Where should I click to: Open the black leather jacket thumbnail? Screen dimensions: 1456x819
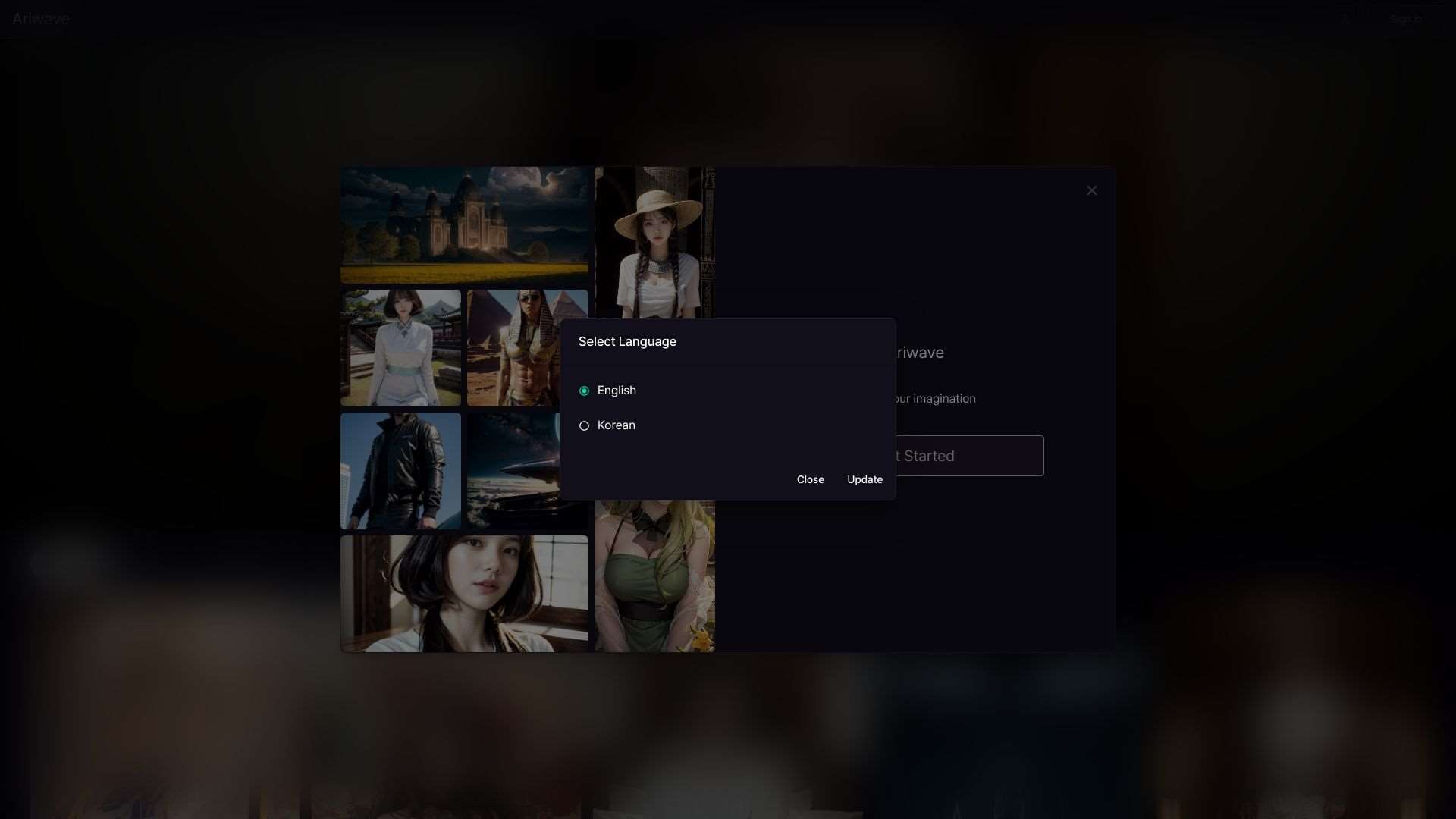click(x=400, y=471)
